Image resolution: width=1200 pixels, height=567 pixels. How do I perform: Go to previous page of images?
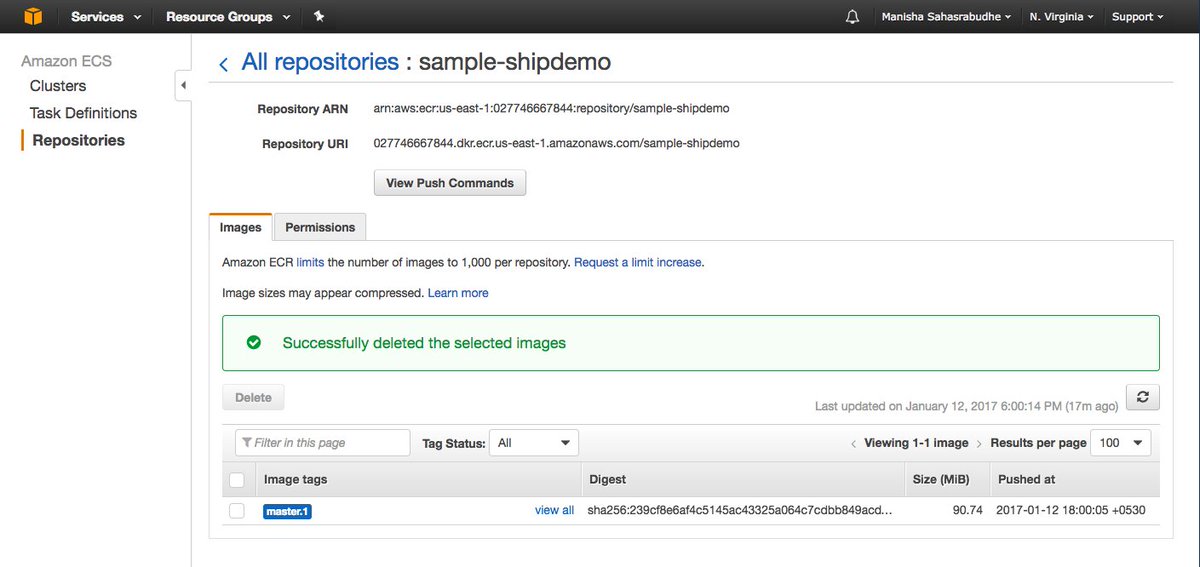point(853,443)
